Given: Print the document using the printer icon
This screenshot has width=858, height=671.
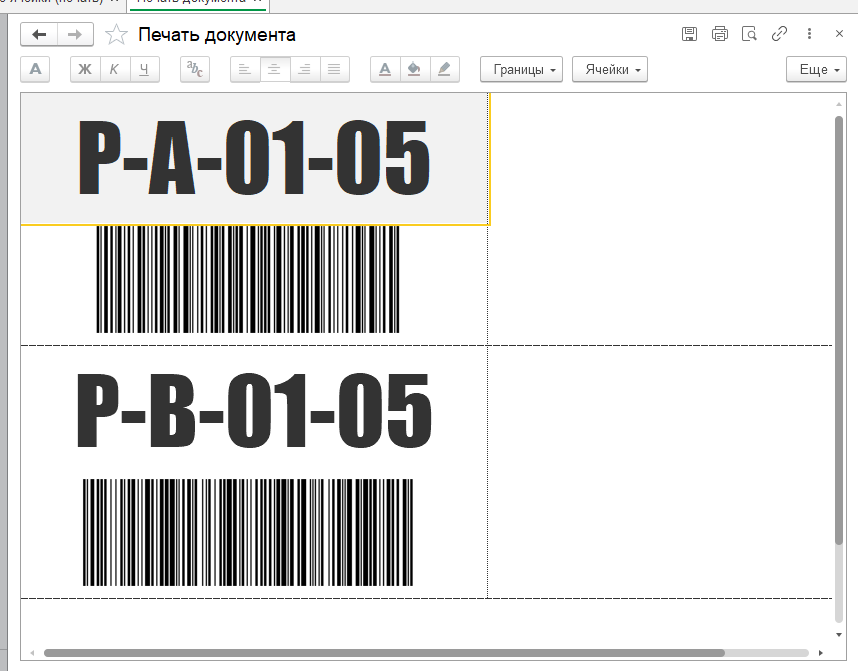Looking at the screenshot, I should pos(720,34).
